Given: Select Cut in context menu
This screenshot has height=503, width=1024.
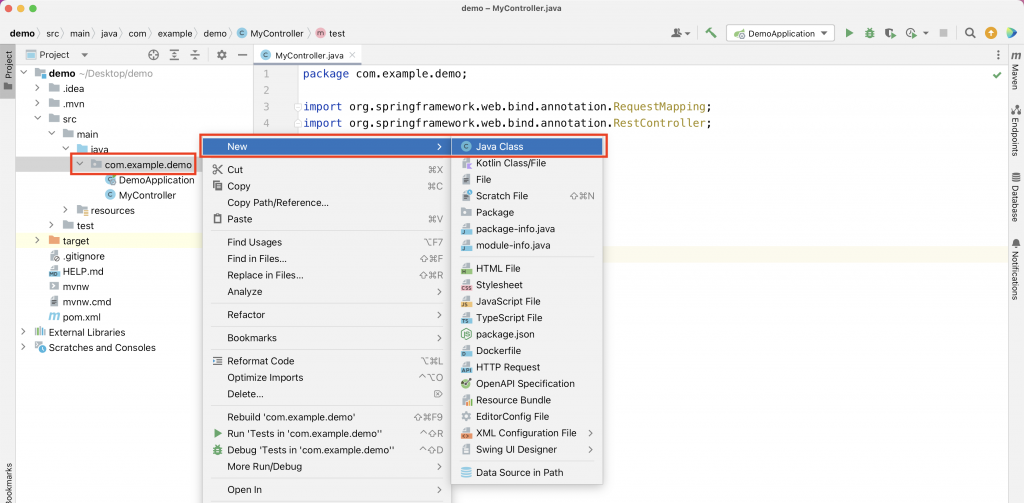Looking at the screenshot, I should [327, 170].
